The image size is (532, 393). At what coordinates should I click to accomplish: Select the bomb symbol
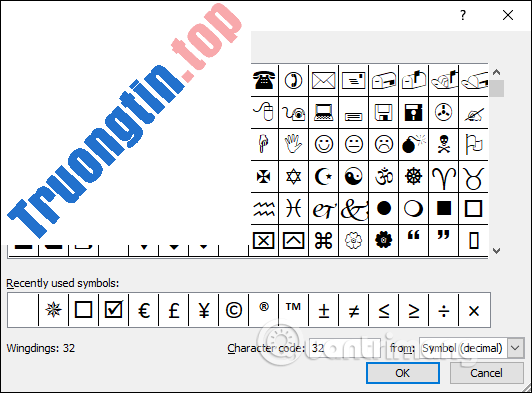click(413, 144)
